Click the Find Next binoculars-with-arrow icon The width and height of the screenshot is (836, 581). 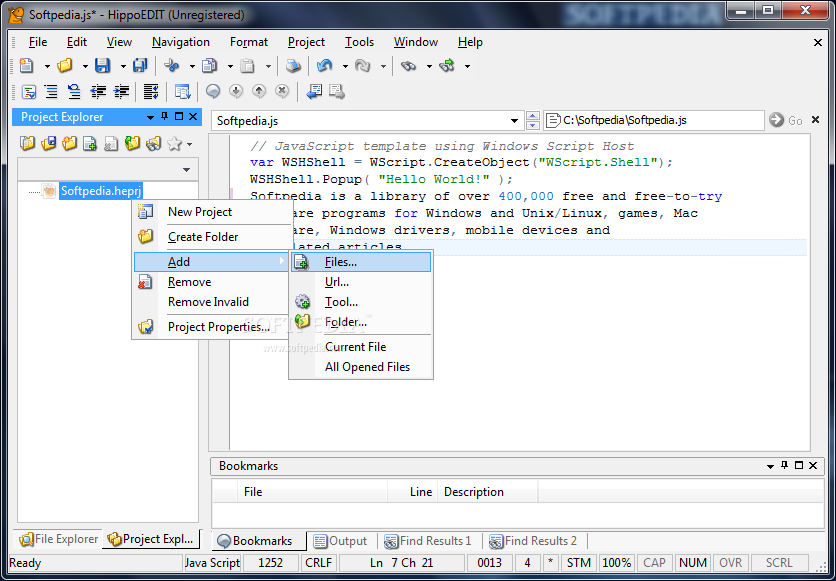446,66
